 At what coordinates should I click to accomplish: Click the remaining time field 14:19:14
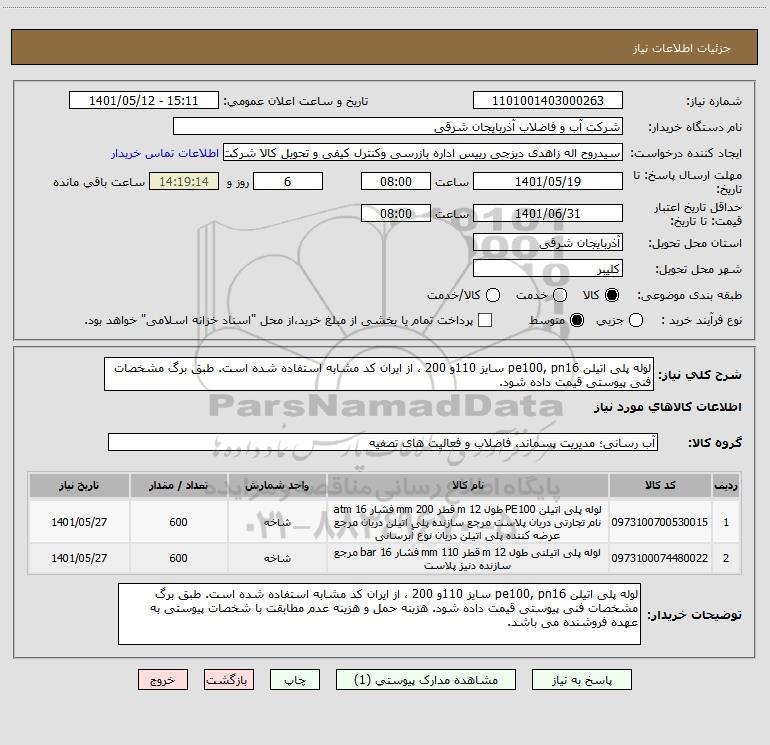(184, 181)
